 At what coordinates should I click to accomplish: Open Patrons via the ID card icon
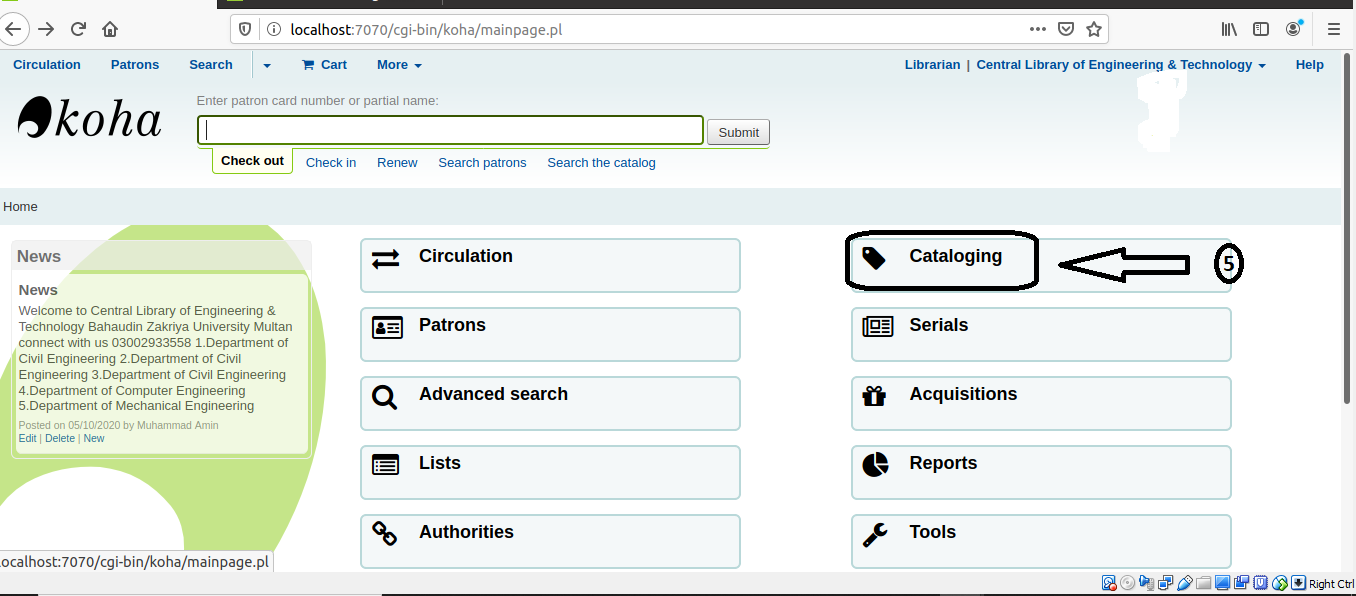click(384, 327)
